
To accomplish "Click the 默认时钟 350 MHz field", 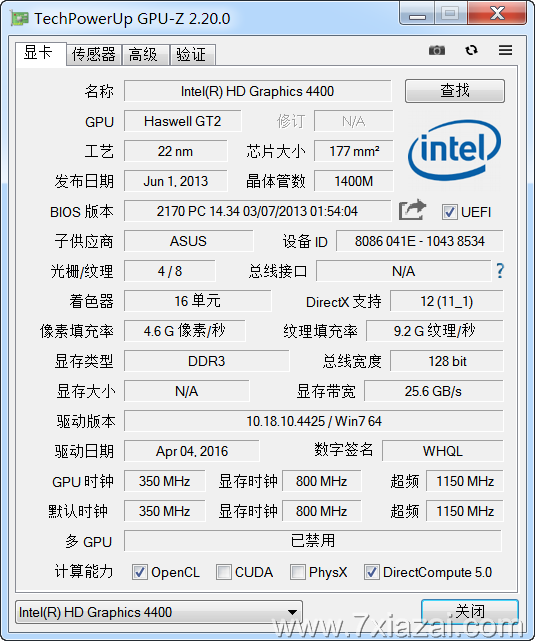I will click(x=164, y=511).
